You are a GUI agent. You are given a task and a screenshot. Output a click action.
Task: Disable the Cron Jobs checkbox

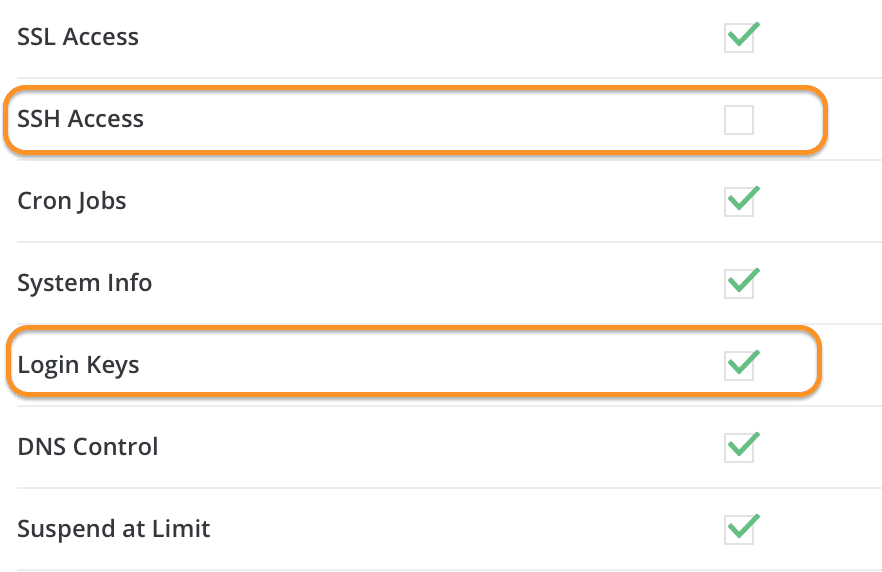pos(739,202)
